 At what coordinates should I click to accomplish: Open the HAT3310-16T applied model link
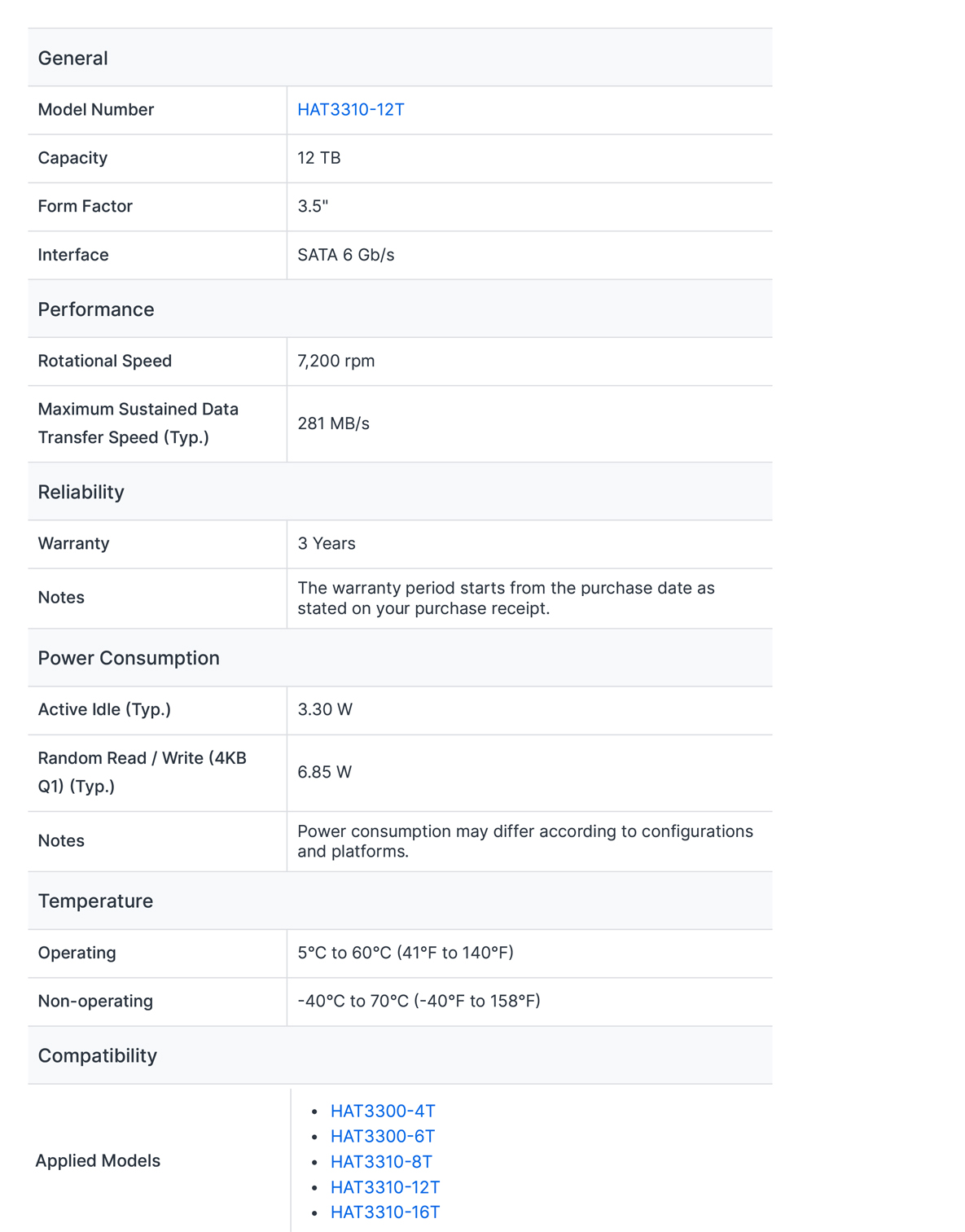point(385,1212)
